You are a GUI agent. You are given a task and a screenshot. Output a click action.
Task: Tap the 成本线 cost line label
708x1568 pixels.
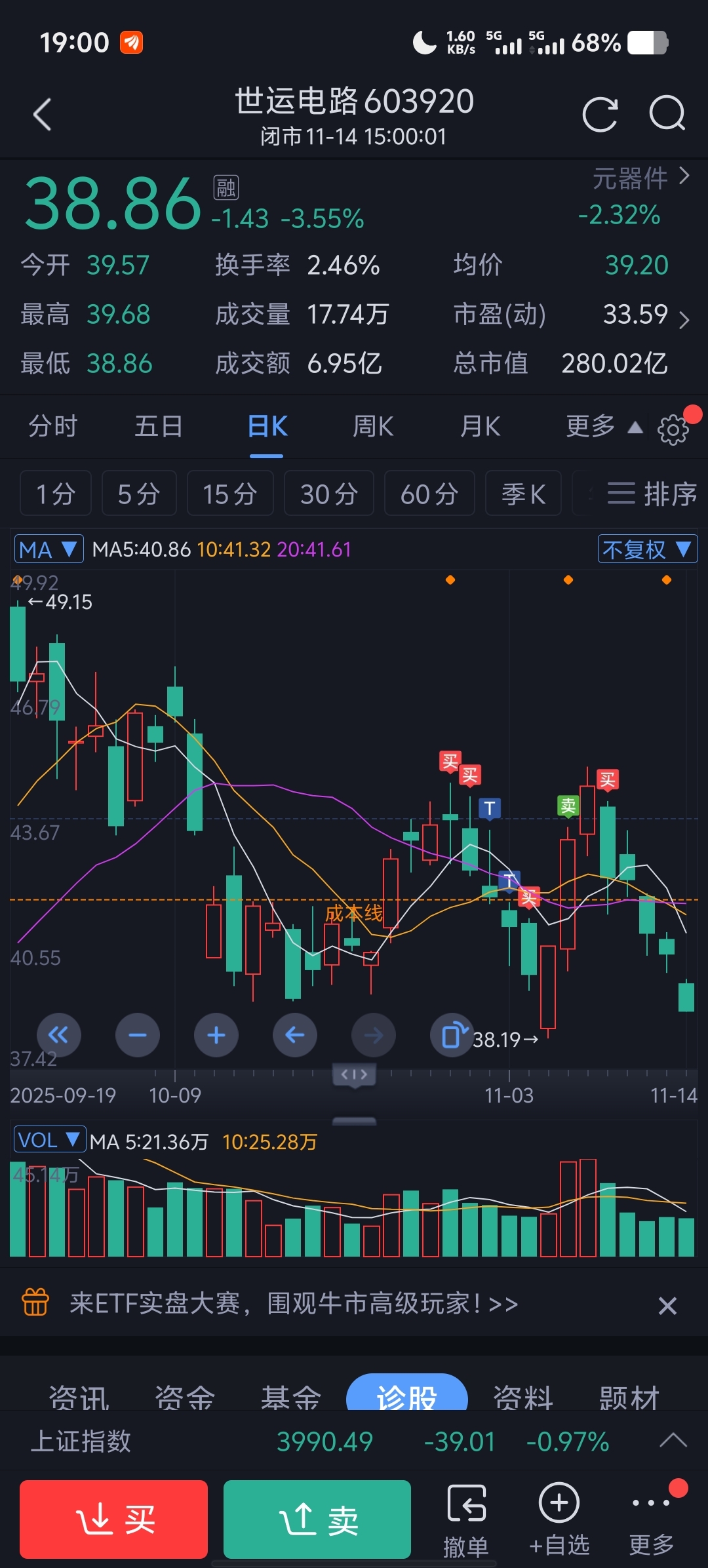click(354, 912)
